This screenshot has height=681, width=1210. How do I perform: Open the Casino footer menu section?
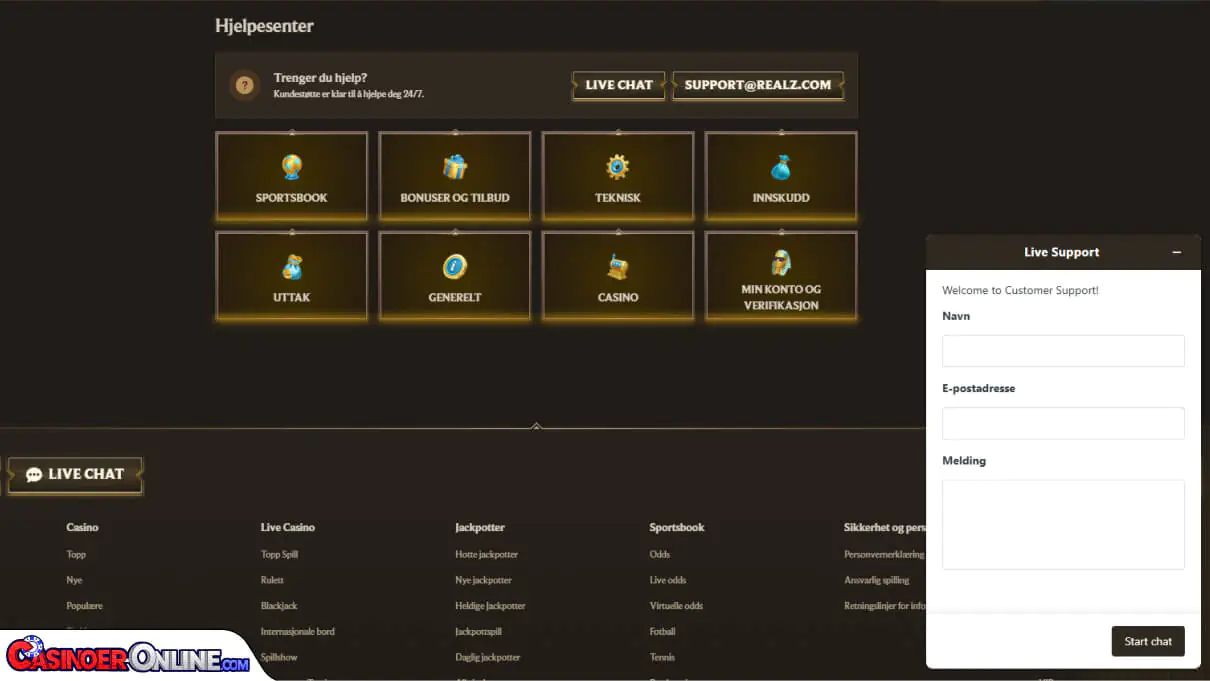tap(82, 527)
